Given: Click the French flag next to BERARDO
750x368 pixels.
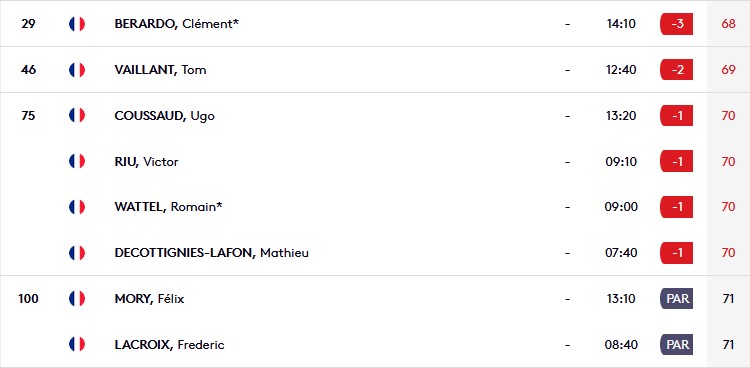Looking at the screenshot, I should [x=77, y=24].
